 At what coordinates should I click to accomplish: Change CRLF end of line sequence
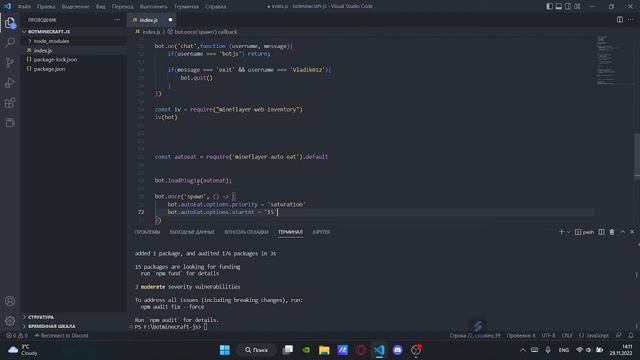[x=567, y=336]
